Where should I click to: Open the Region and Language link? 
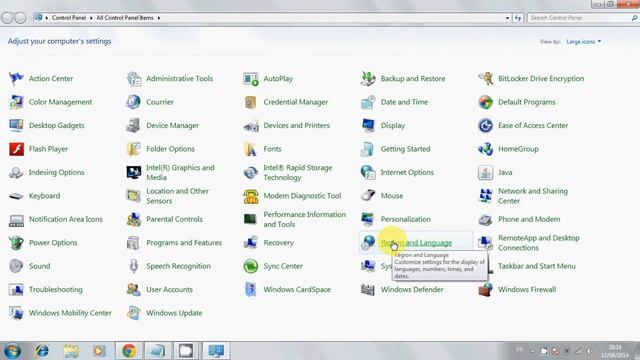click(x=416, y=243)
